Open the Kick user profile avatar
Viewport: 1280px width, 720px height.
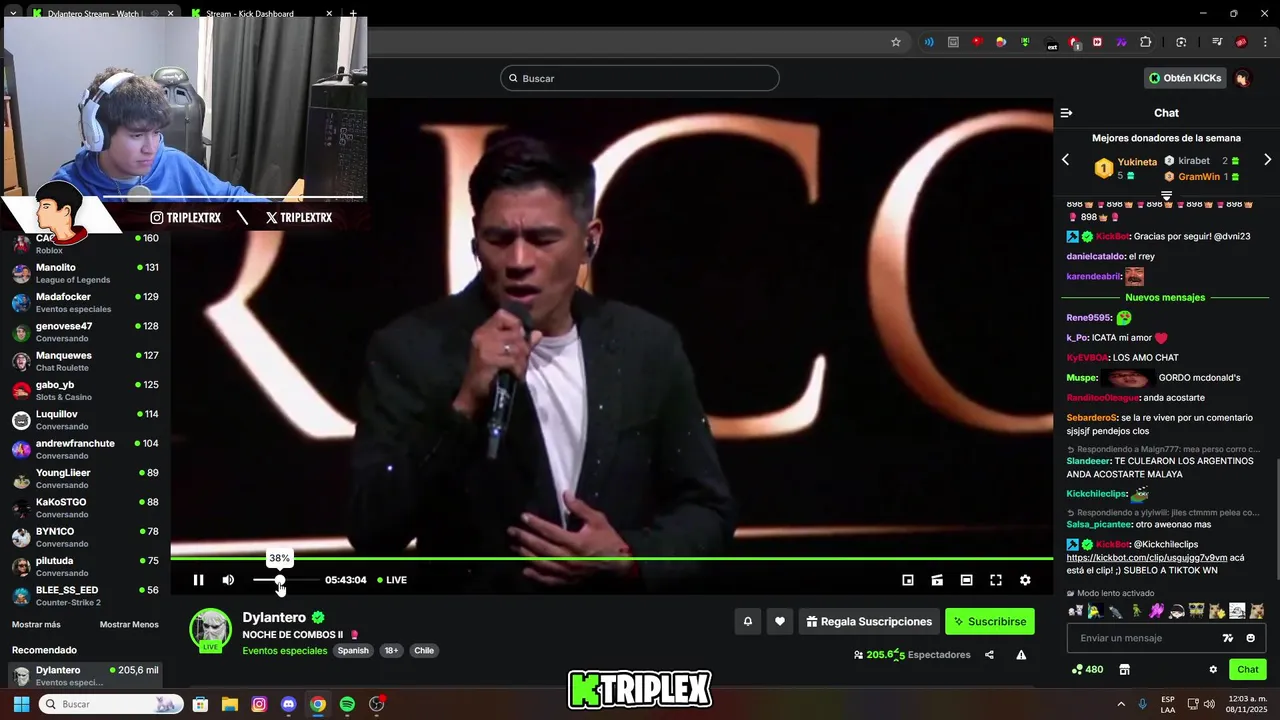tap(1242, 78)
